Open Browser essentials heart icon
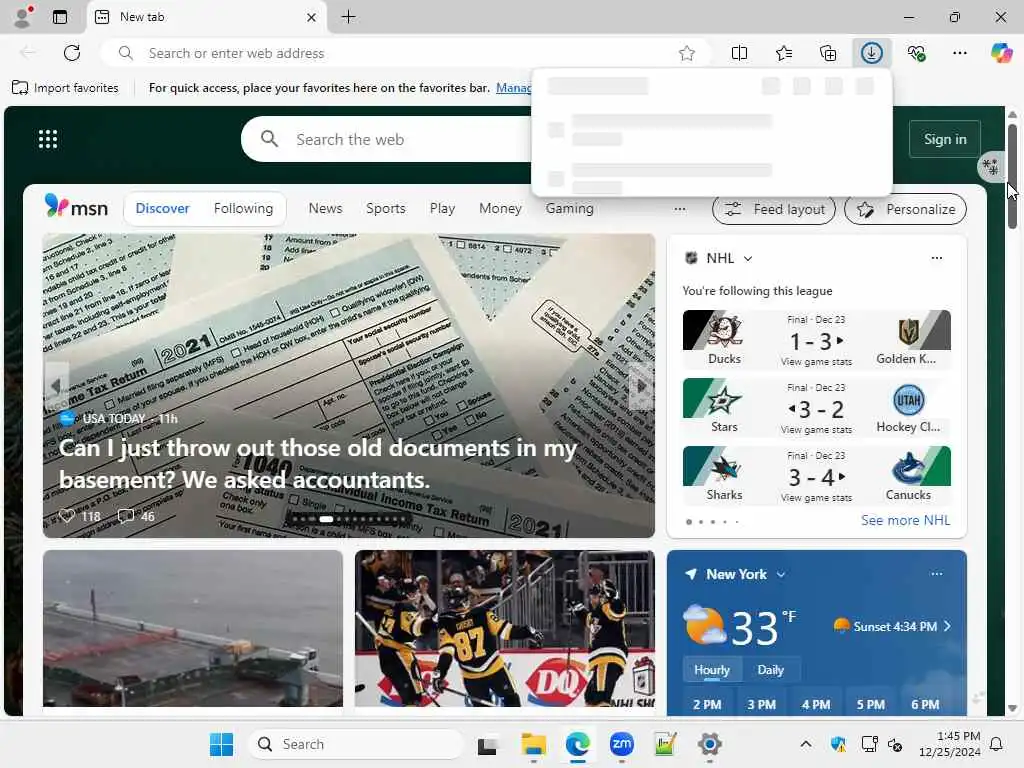Image resolution: width=1024 pixels, height=768 pixels. coord(916,53)
